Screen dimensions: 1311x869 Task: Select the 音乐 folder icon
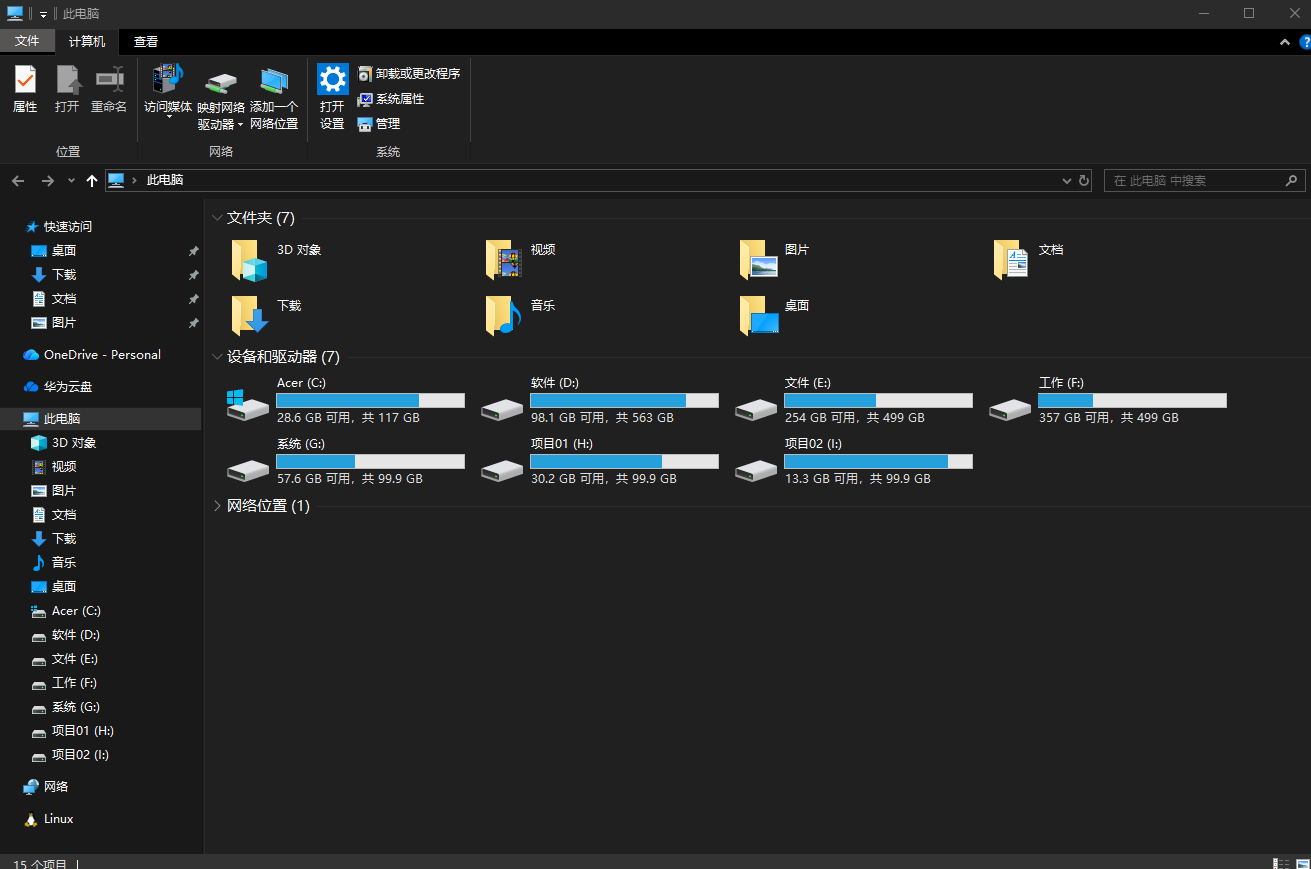pos(503,315)
